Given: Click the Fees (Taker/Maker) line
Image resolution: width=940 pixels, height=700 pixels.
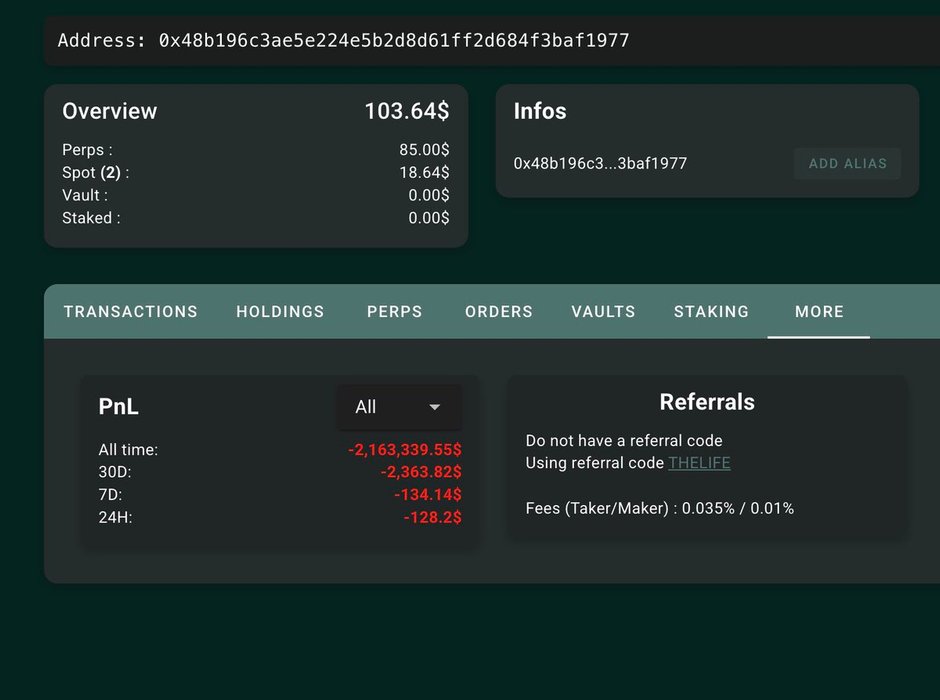Looking at the screenshot, I should 659,509.
